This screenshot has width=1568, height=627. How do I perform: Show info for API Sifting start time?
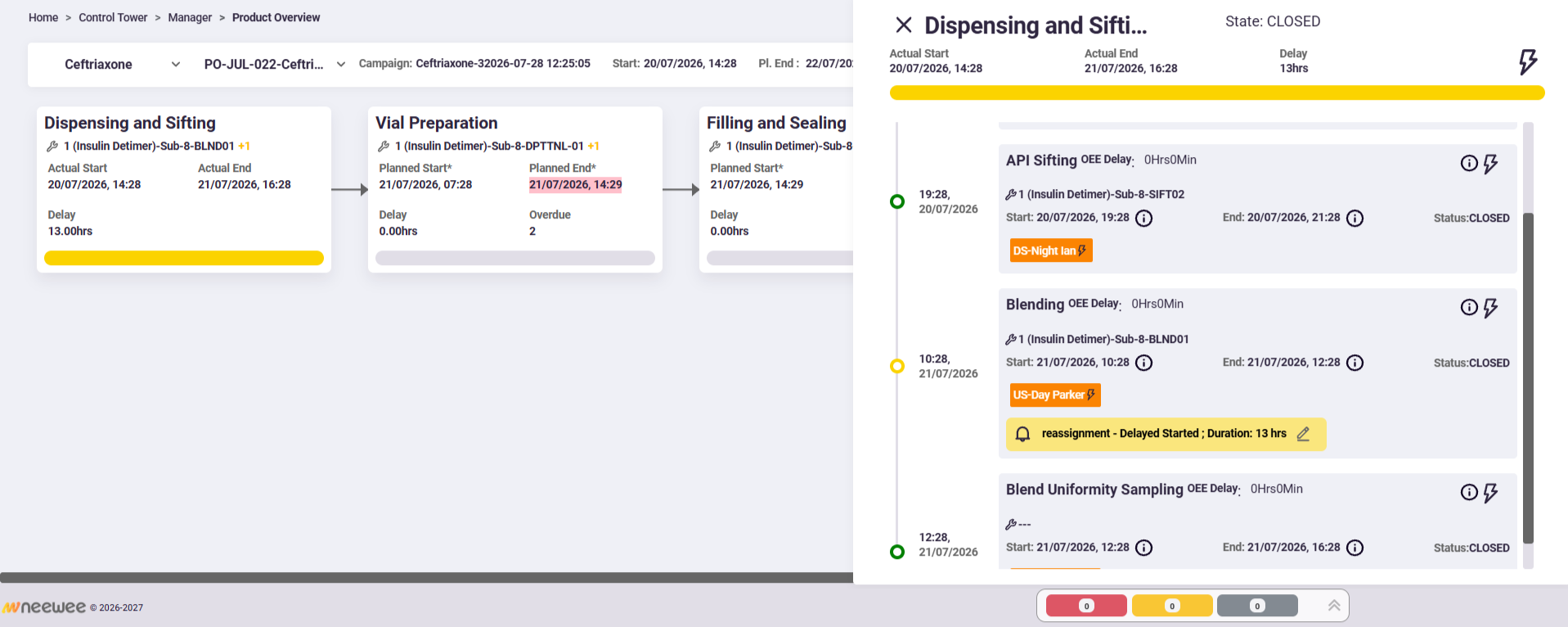[1144, 219]
